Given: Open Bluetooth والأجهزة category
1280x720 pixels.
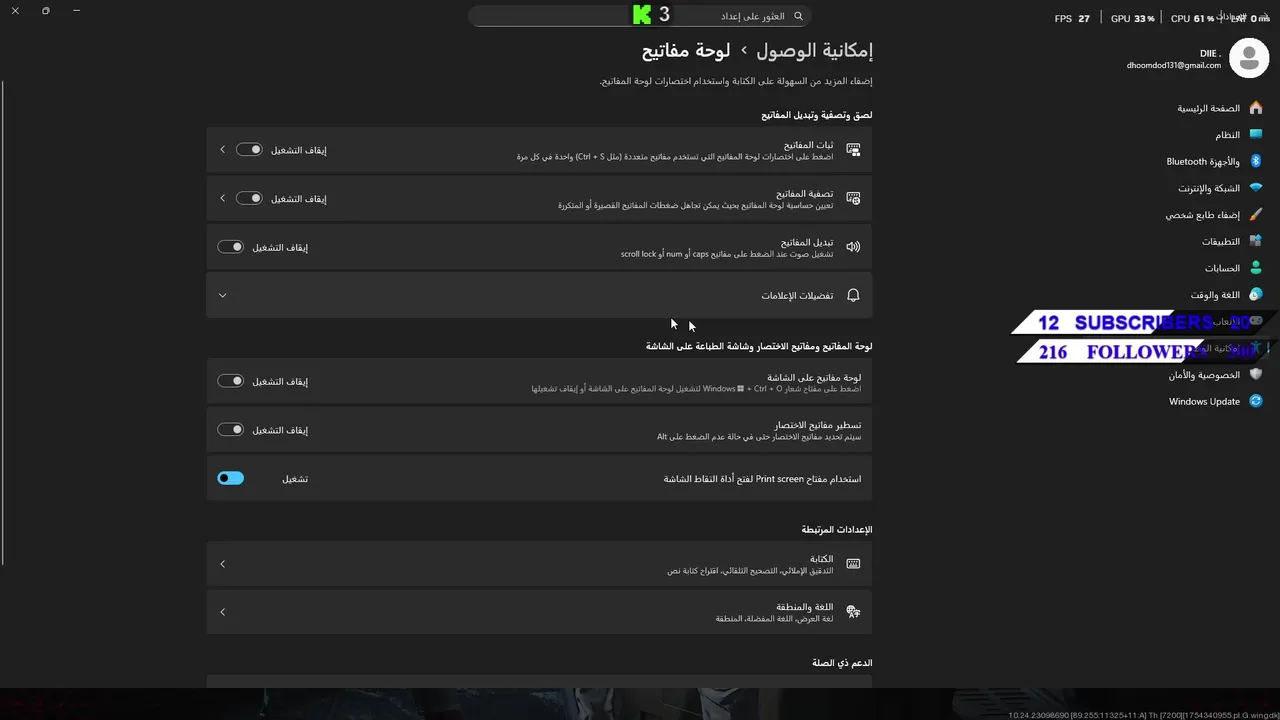Looking at the screenshot, I should pos(1203,161).
